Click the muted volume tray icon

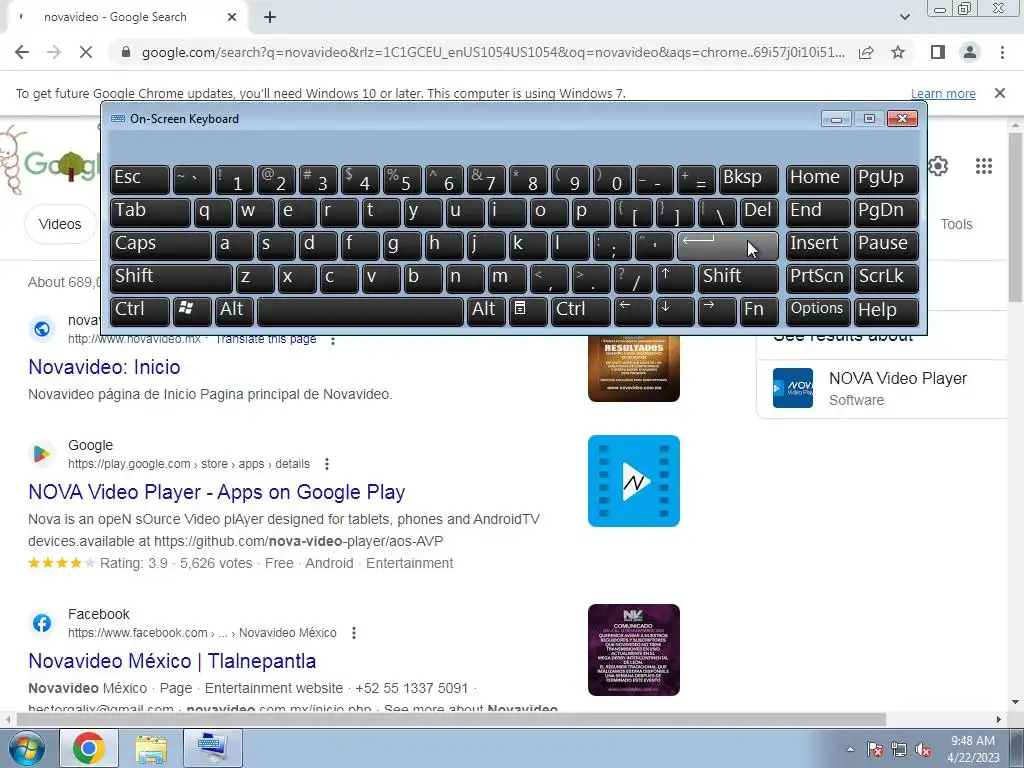923,750
